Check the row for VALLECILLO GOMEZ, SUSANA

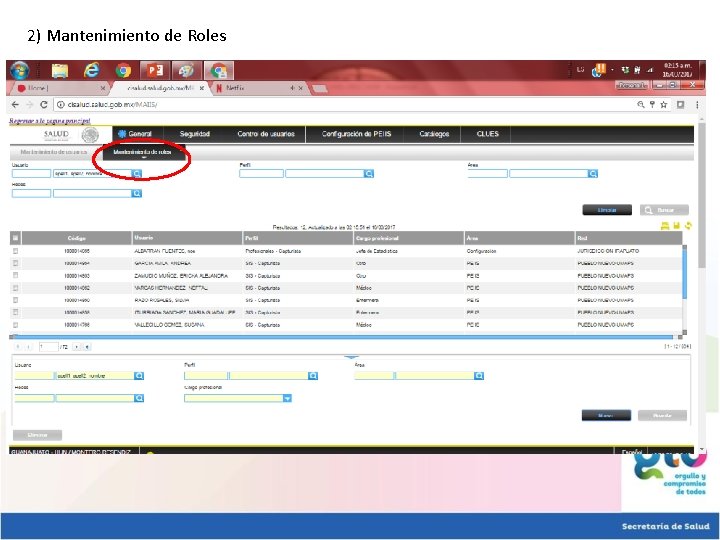click(16, 325)
